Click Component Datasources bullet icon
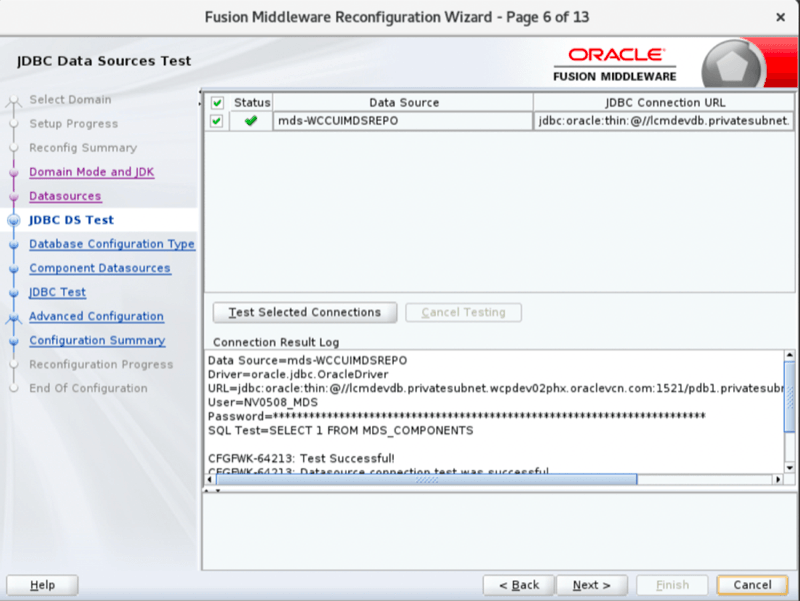Image resolution: width=800 pixels, height=601 pixels. (x=14, y=269)
